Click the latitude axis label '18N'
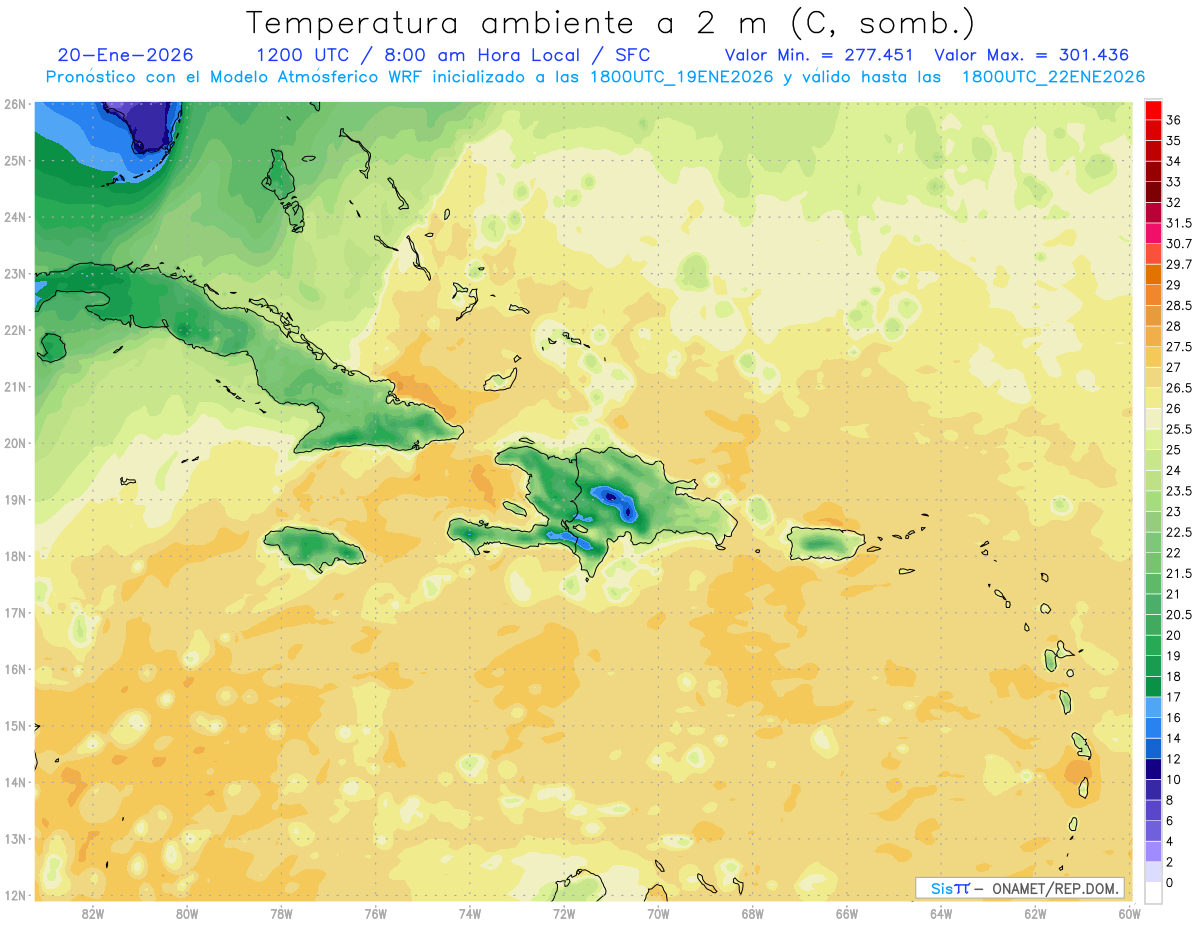 pyautogui.click(x=14, y=556)
